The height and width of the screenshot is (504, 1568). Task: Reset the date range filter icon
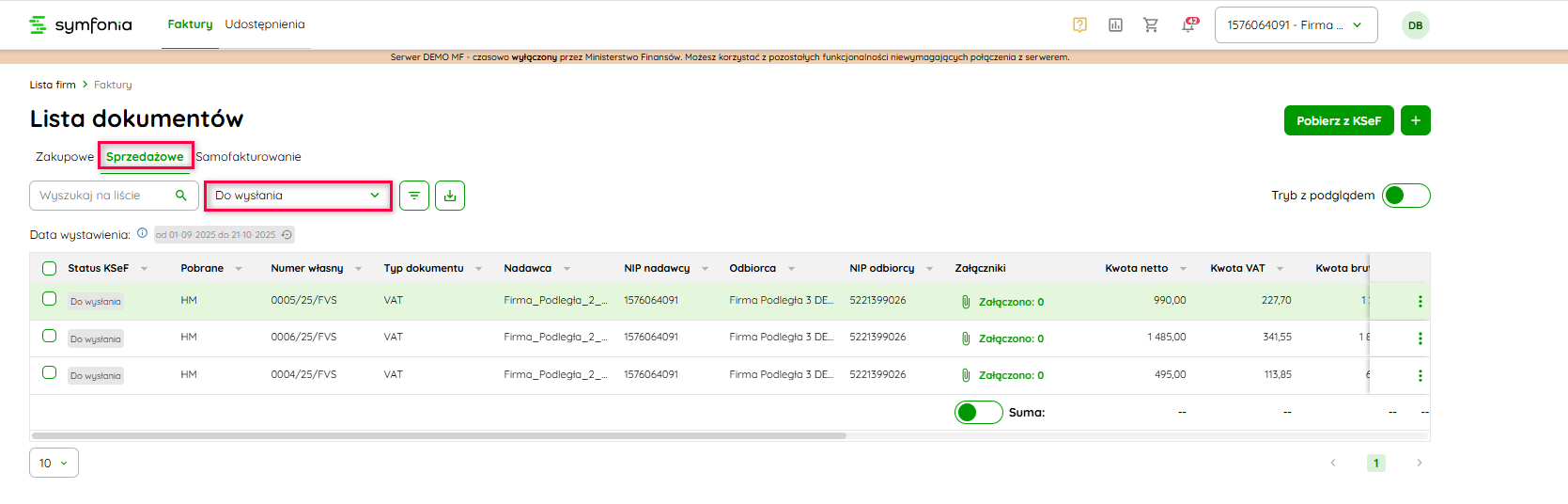tap(287, 235)
